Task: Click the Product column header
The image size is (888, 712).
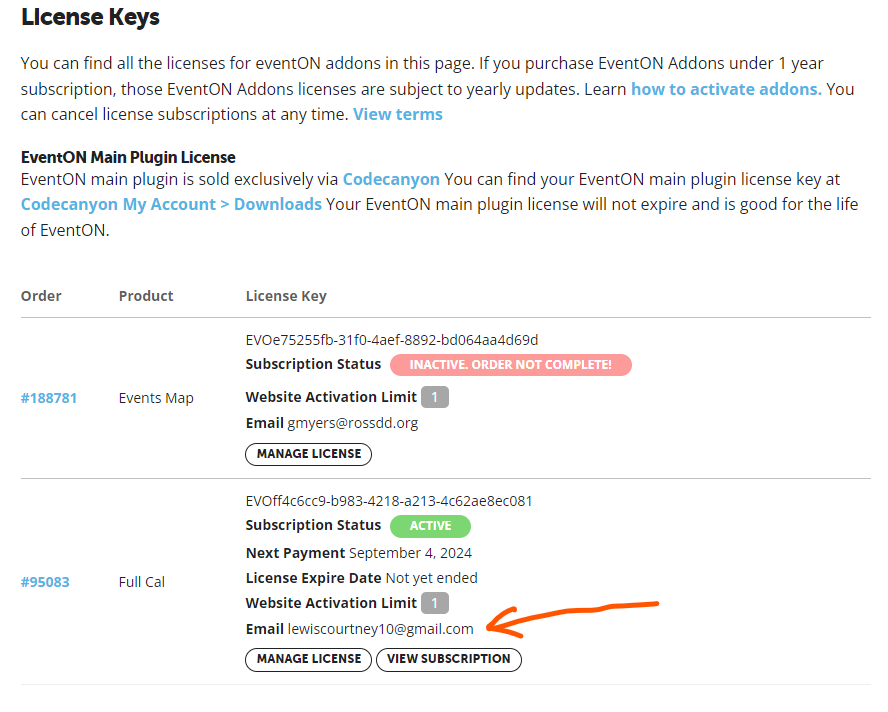Action: pyautogui.click(x=146, y=296)
